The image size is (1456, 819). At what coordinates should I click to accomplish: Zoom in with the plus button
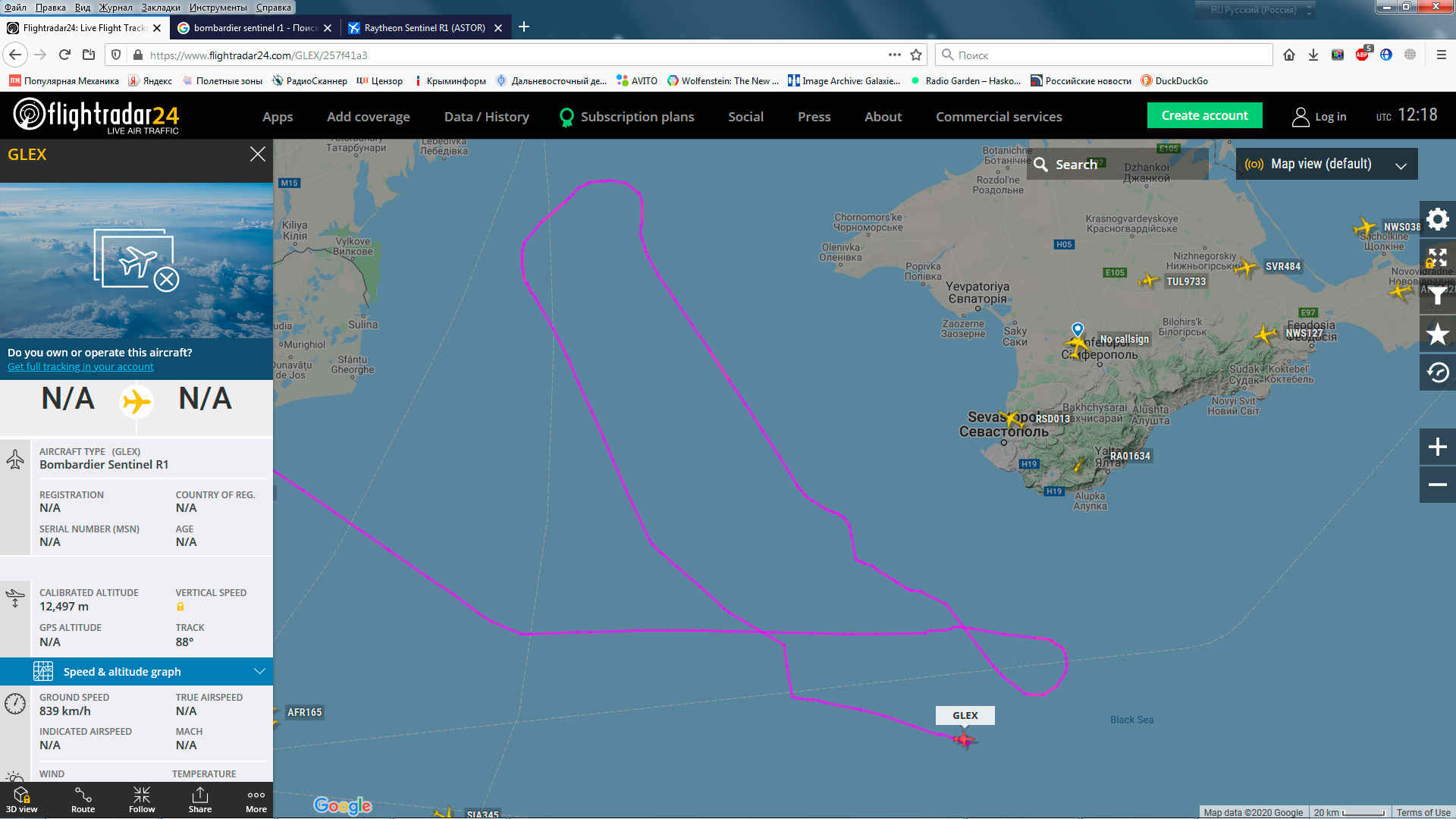(x=1437, y=447)
